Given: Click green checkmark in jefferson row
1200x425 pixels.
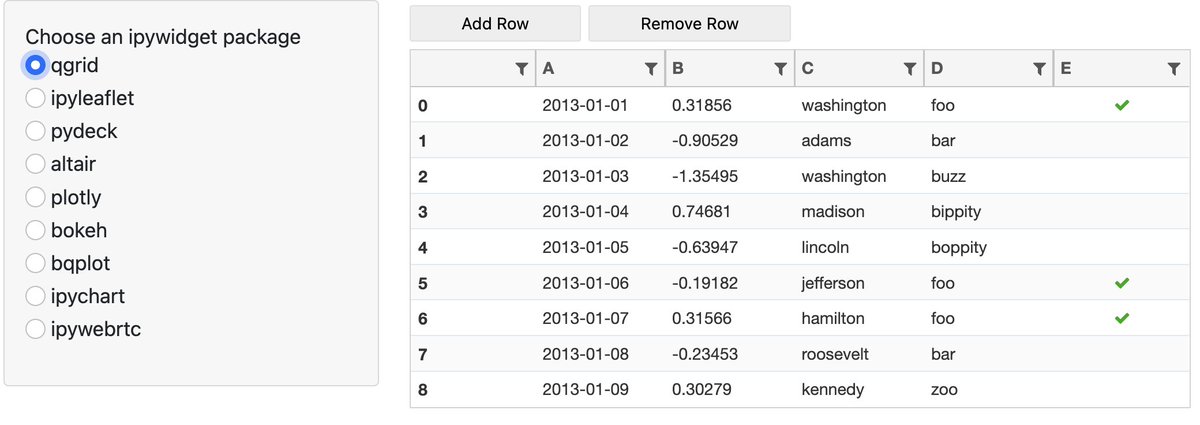Looking at the screenshot, I should [1122, 283].
